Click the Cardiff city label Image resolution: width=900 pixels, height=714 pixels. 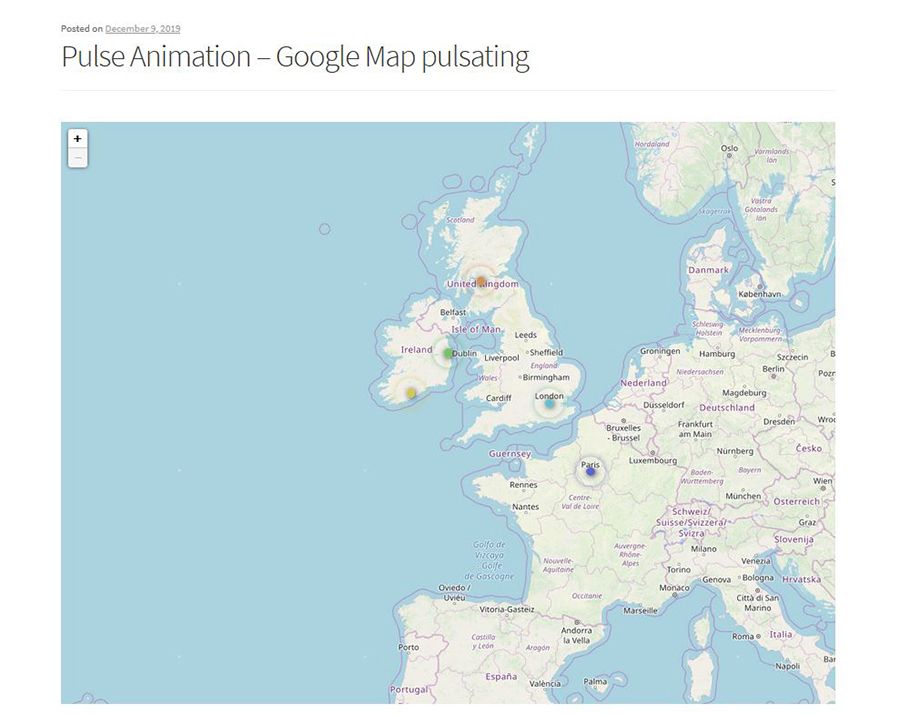pos(498,398)
